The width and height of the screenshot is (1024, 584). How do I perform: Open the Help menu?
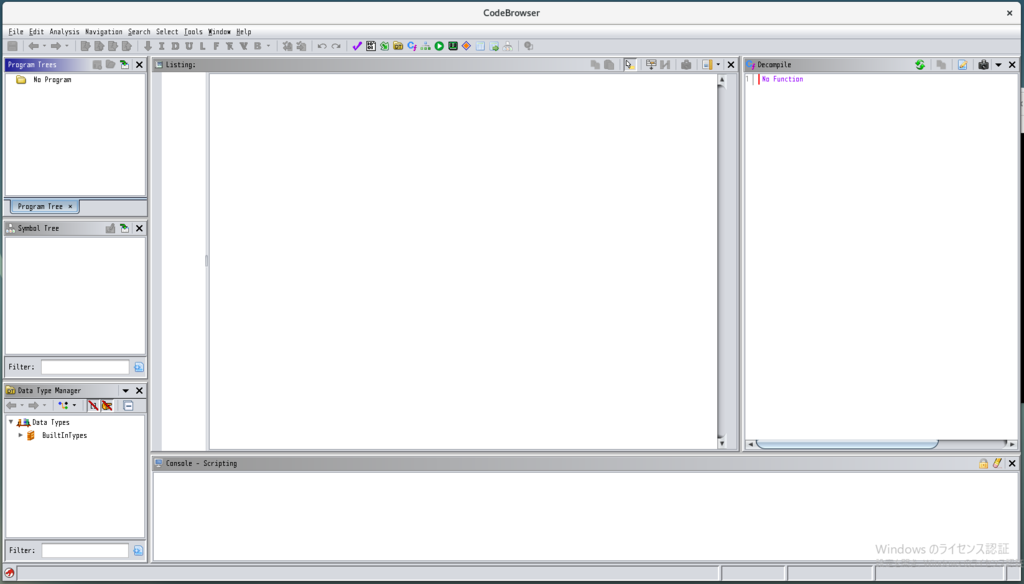point(244,31)
